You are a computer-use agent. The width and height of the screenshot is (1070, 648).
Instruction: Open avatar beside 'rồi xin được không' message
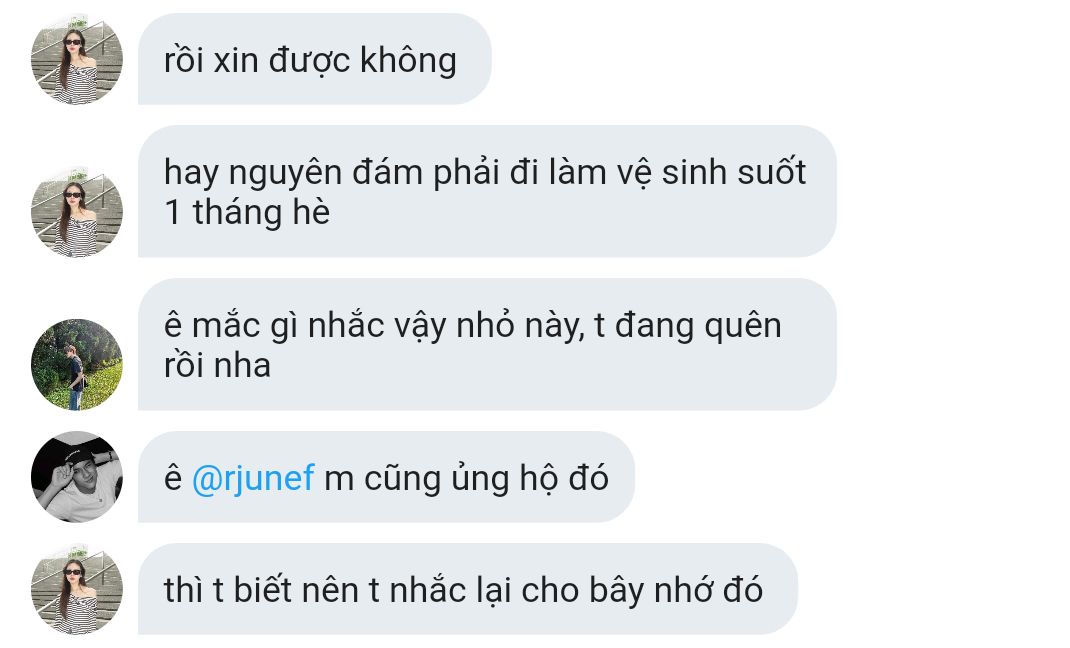(x=77, y=59)
